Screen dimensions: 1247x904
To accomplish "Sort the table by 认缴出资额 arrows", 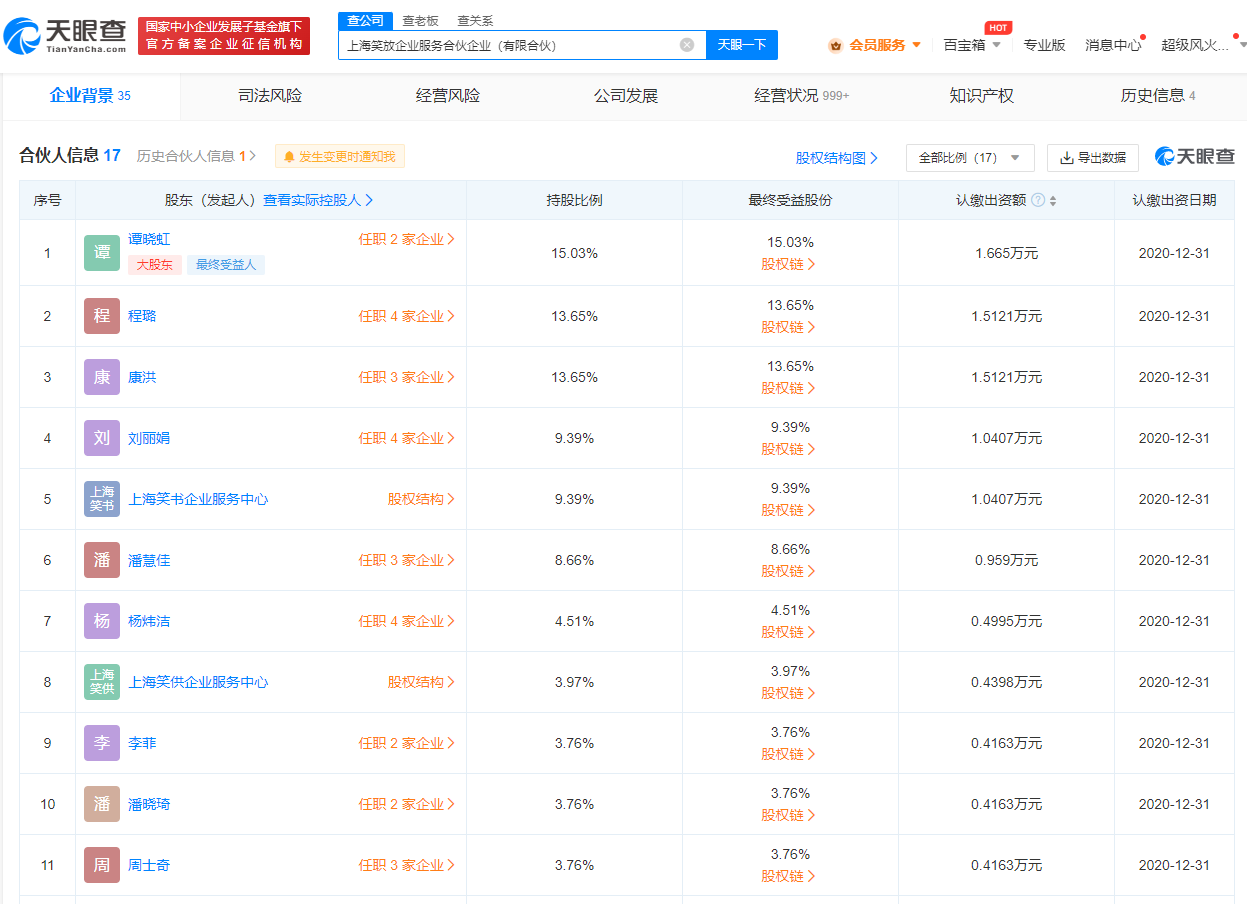I will pos(1053,200).
